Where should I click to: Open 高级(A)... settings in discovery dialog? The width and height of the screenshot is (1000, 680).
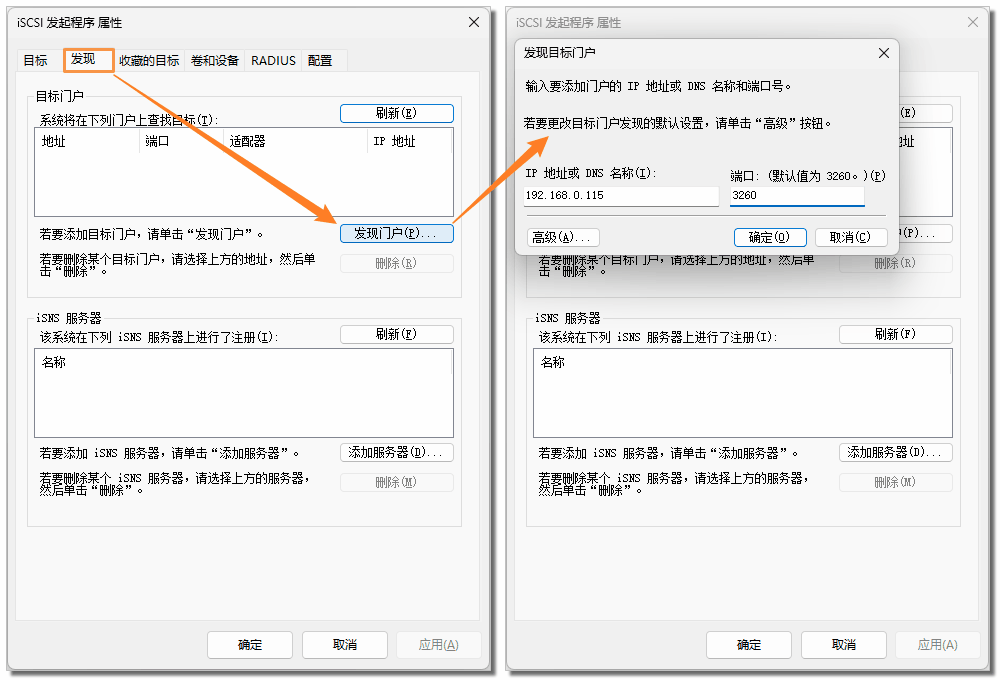pos(563,237)
